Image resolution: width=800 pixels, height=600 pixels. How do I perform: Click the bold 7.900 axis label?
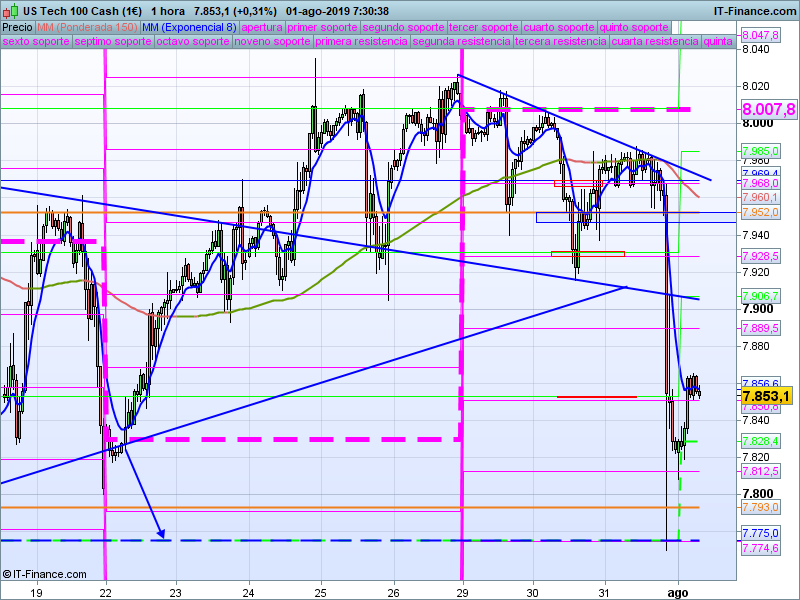(758, 309)
